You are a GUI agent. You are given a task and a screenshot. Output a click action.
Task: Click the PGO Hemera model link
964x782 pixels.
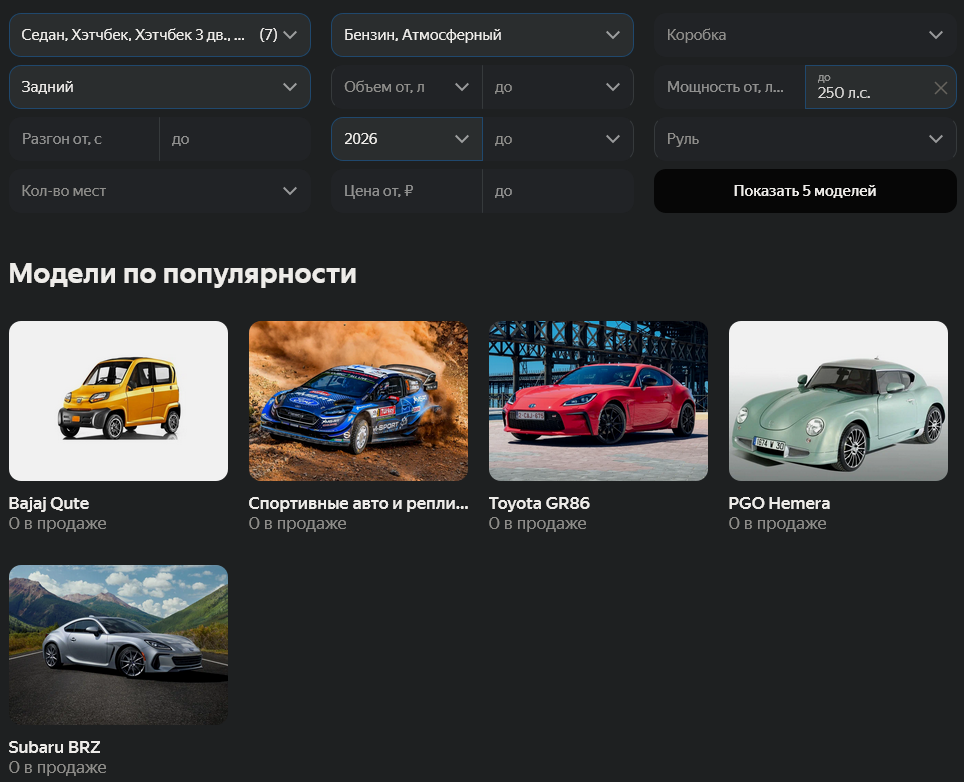coord(779,504)
